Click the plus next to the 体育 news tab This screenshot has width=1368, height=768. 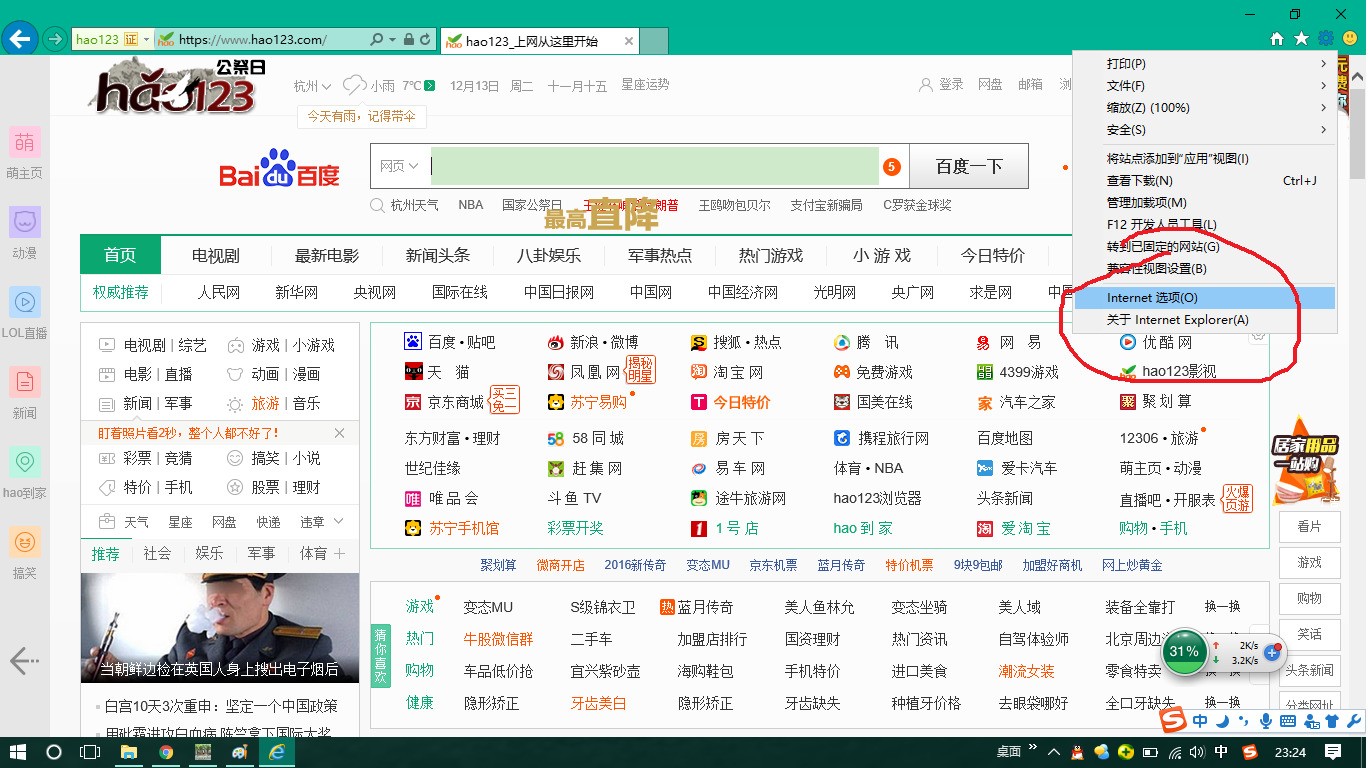(340, 553)
